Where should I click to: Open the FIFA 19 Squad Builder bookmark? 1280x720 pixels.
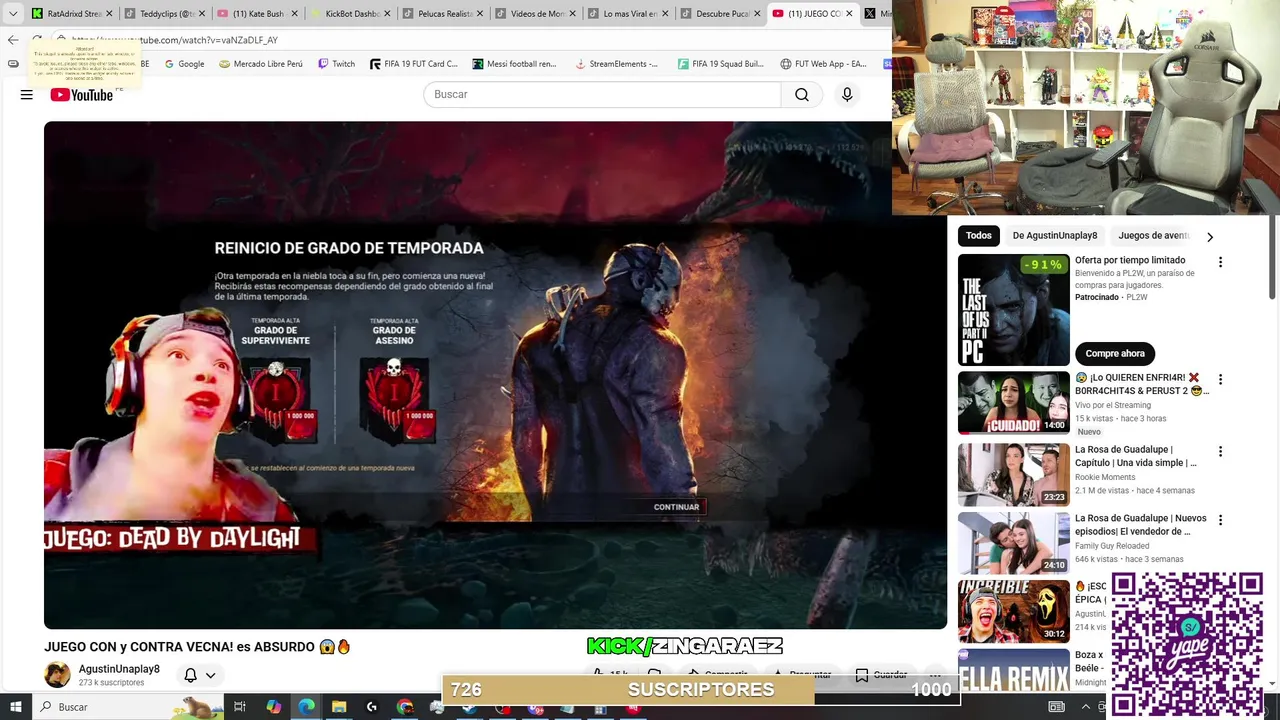coord(720,64)
